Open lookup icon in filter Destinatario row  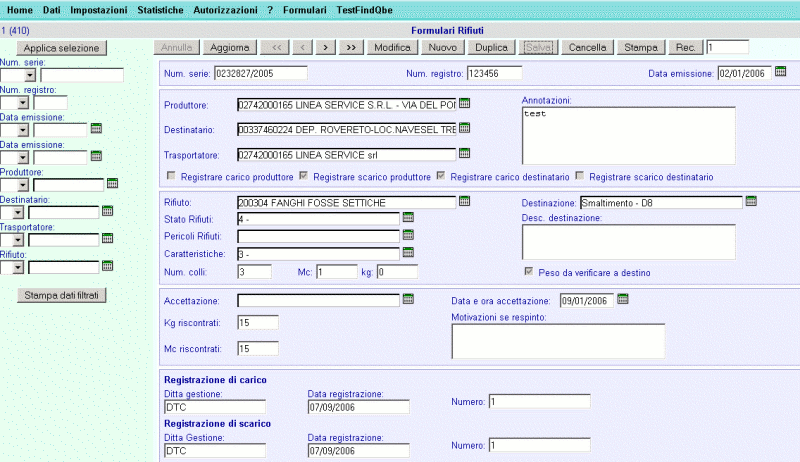point(108,211)
